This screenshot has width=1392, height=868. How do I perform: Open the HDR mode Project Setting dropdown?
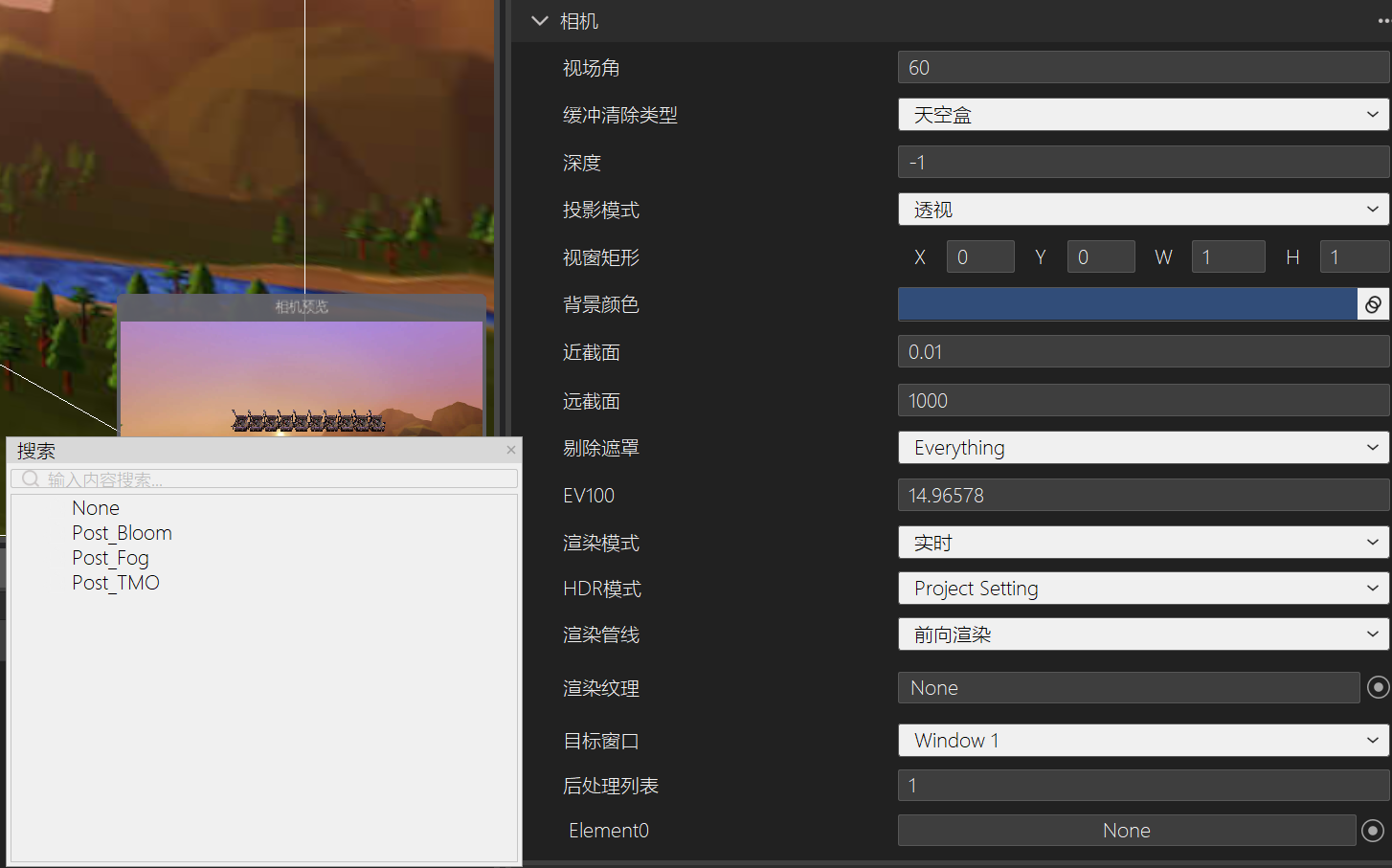tap(1143, 589)
